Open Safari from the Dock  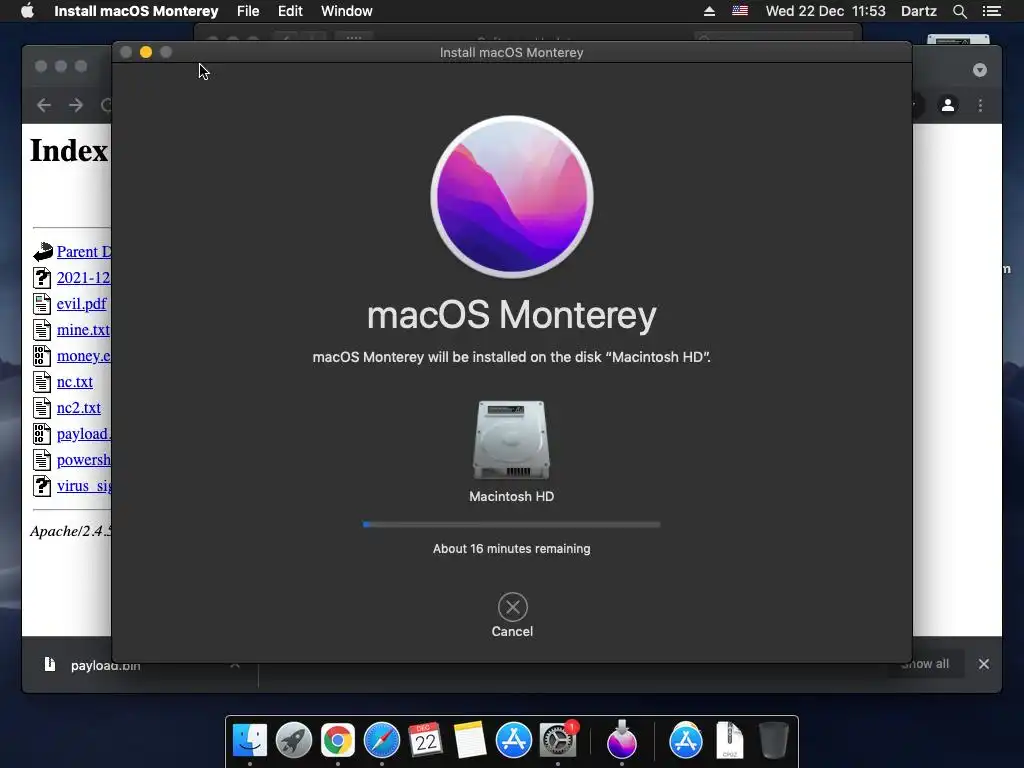pyautogui.click(x=381, y=741)
